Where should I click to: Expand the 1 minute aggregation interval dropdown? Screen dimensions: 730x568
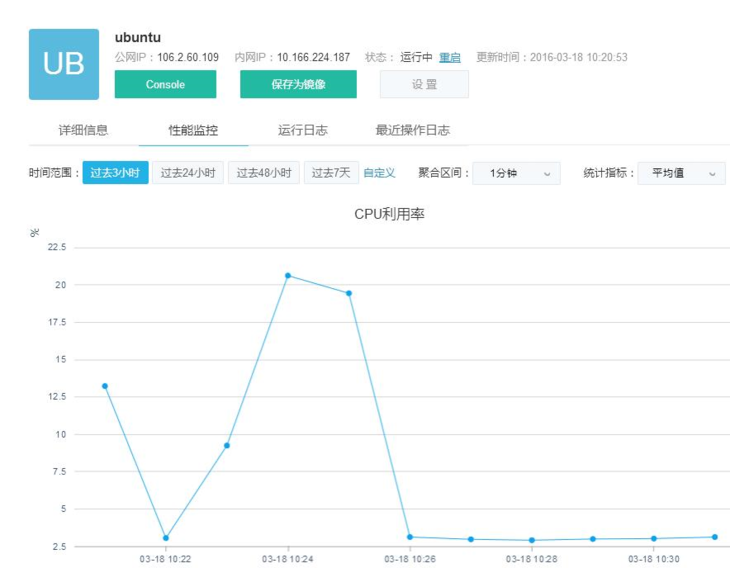pyautogui.click(x=516, y=173)
